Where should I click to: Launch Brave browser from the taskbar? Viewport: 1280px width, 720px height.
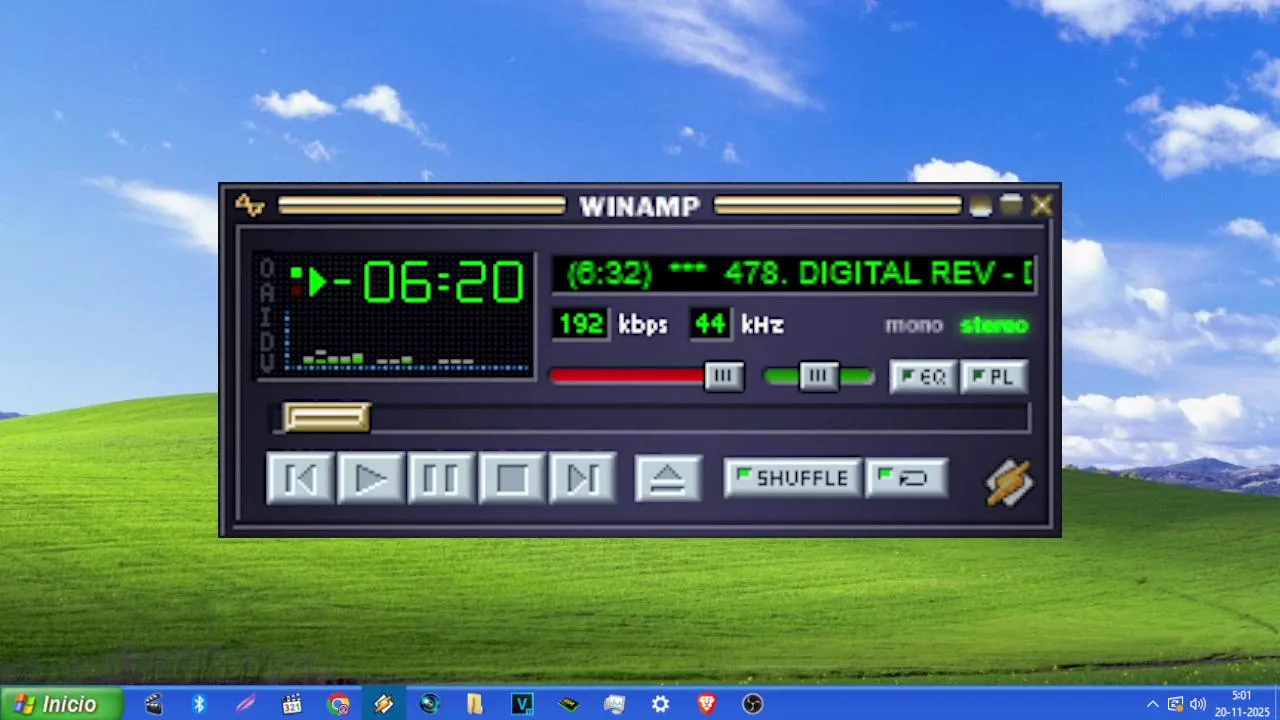coord(707,704)
